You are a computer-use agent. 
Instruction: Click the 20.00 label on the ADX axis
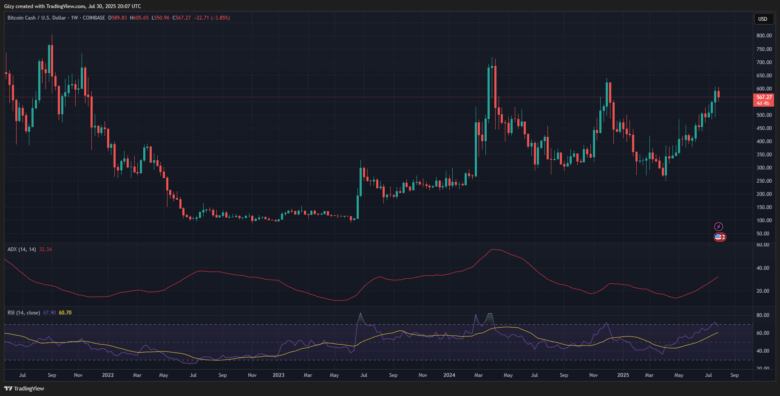coord(764,291)
